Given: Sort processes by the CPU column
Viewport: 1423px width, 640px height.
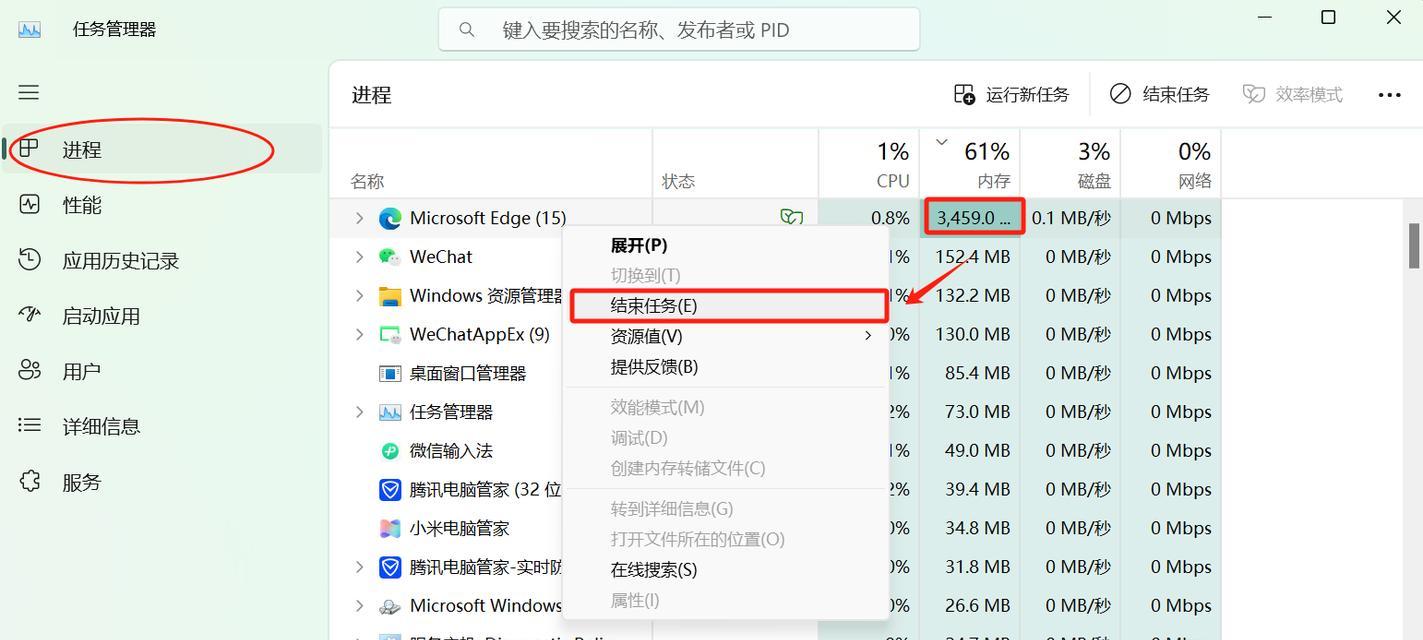Looking at the screenshot, I should tap(869, 164).
